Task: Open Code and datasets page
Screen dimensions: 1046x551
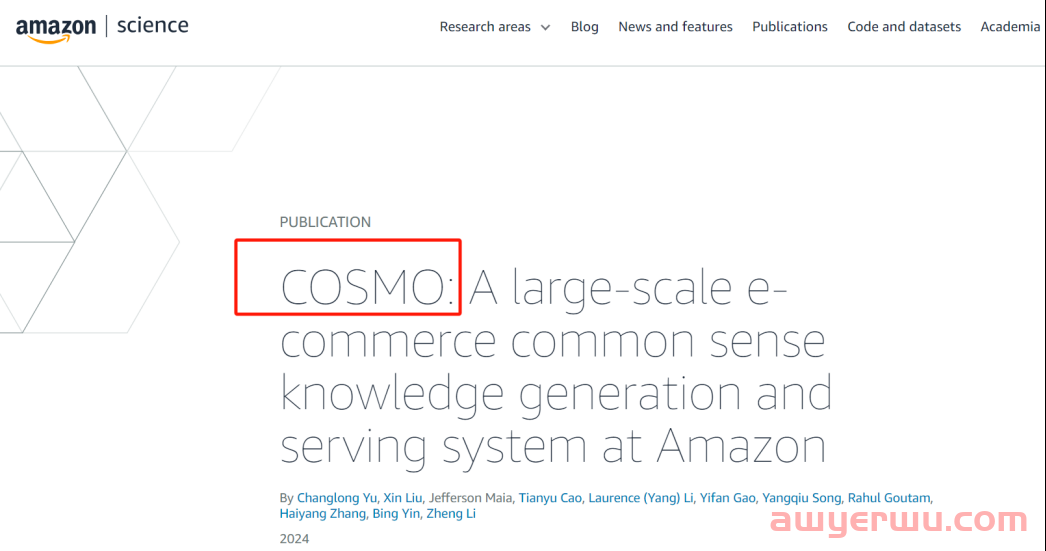Action: 904,27
